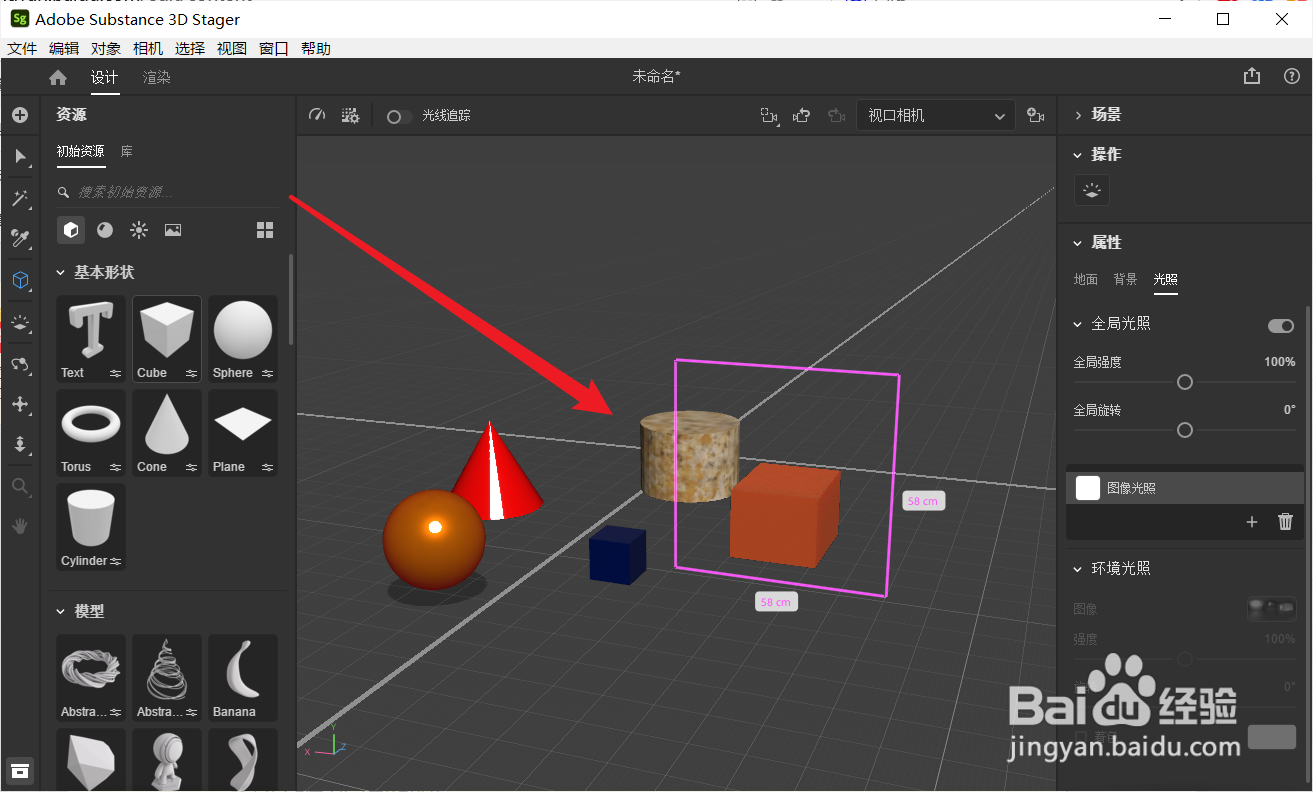Select the pan camera tool
Image resolution: width=1313 pixels, height=792 pixels.
coord(20,404)
